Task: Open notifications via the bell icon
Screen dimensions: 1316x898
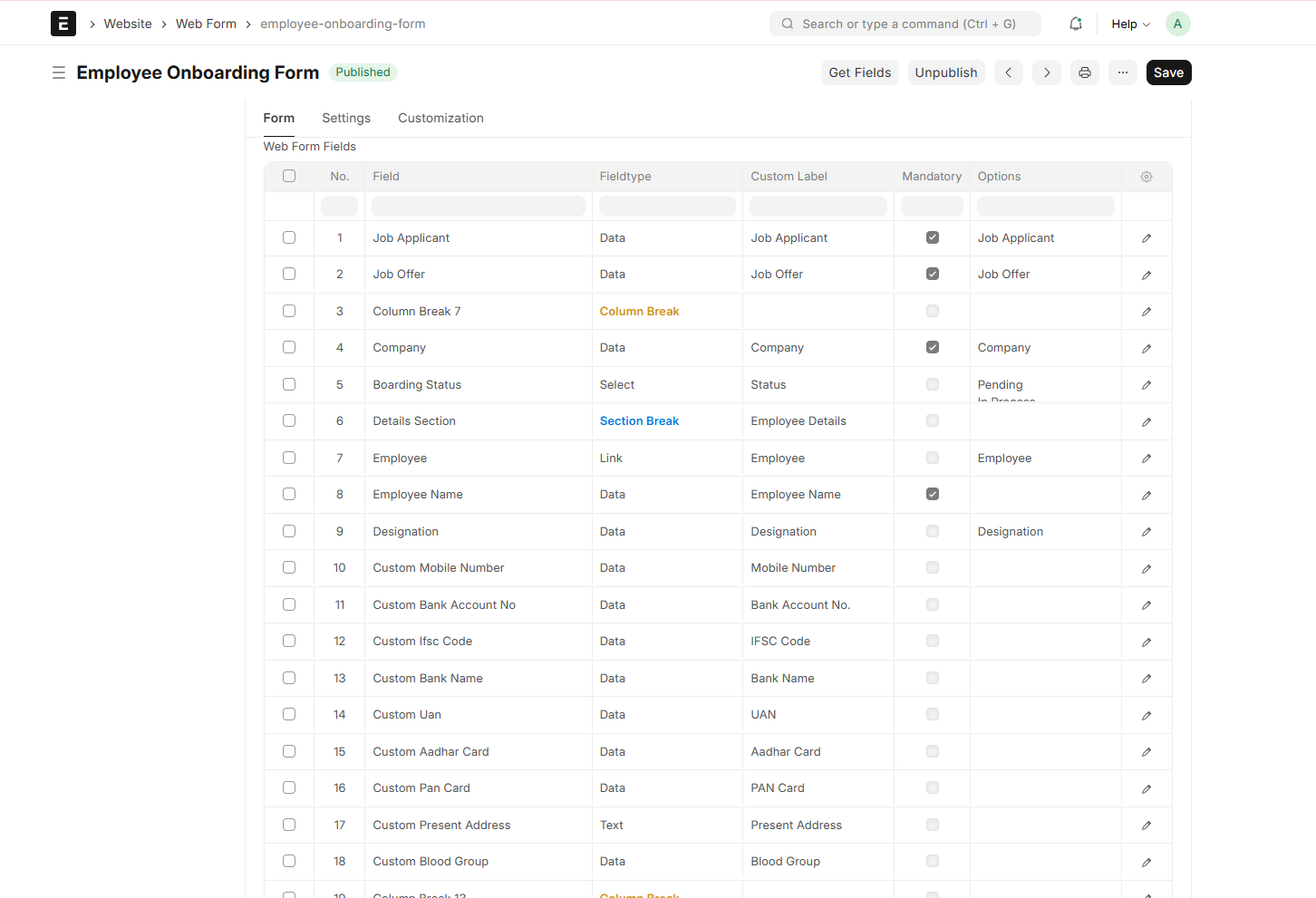Action: [x=1075, y=24]
